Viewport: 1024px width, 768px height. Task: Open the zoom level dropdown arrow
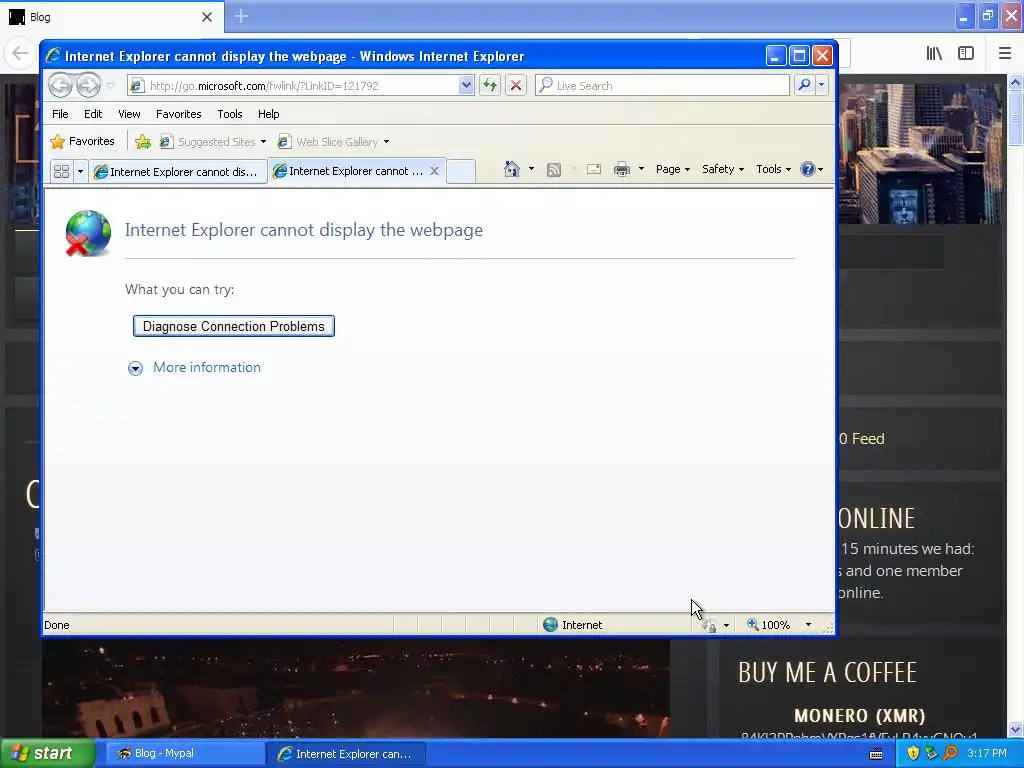(808, 625)
